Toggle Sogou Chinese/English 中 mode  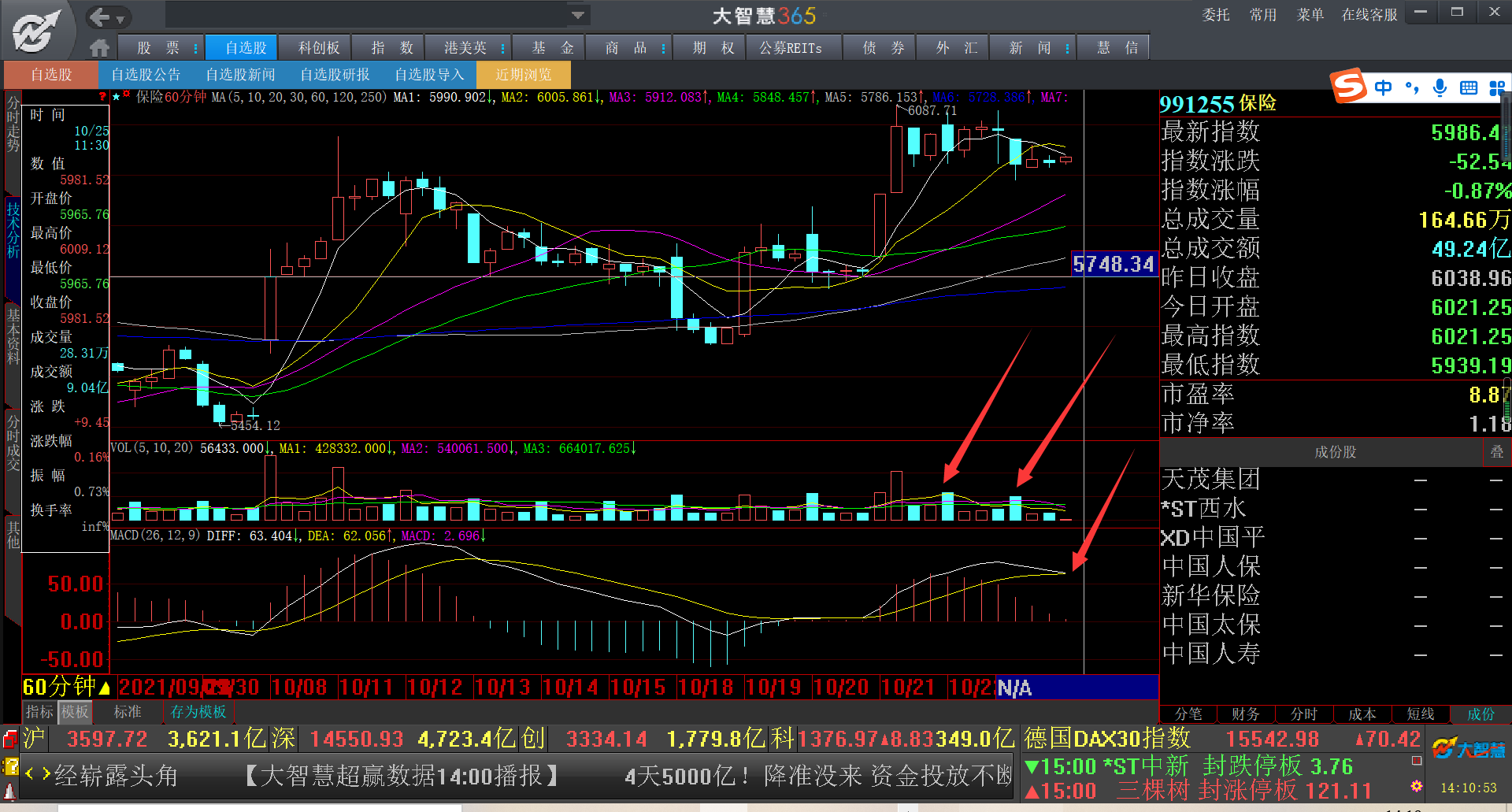pyautogui.click(x=1383, y=87)
